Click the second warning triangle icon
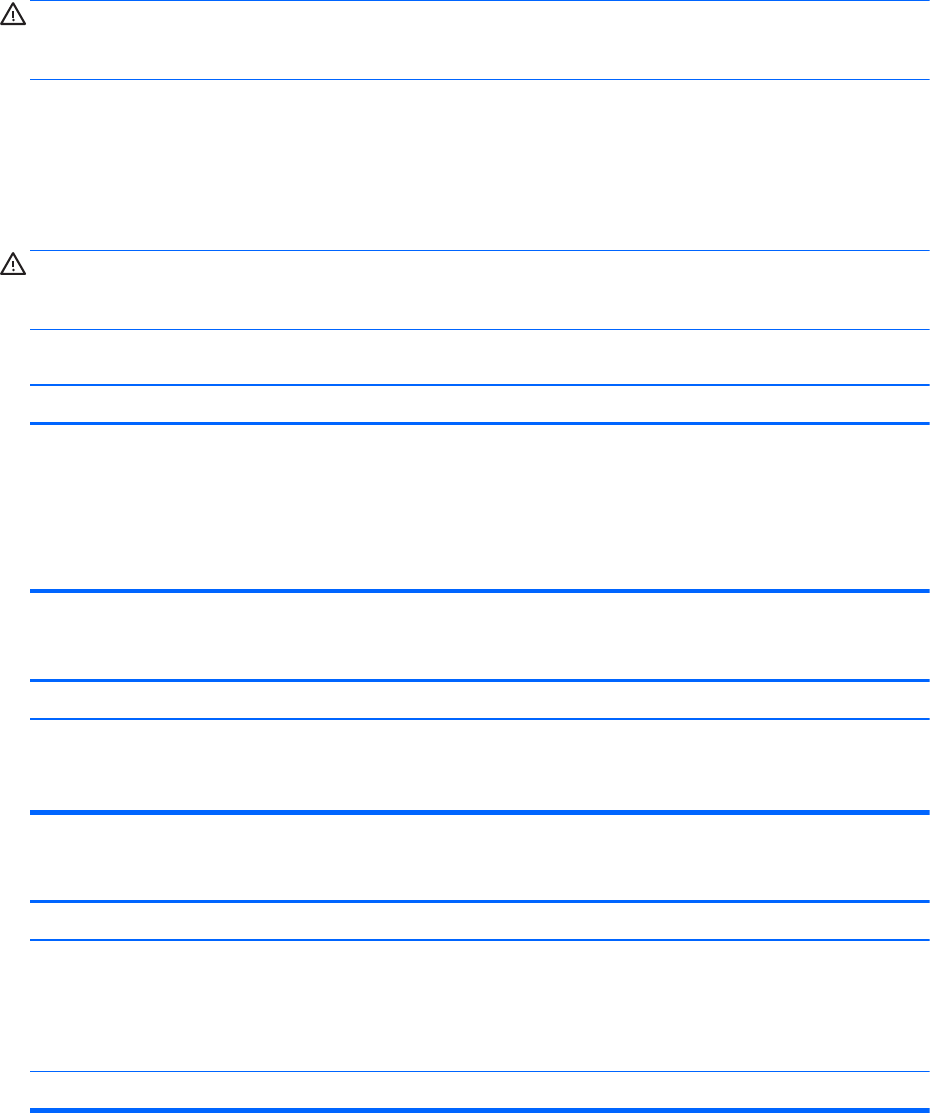 click(x=13, y=264)
